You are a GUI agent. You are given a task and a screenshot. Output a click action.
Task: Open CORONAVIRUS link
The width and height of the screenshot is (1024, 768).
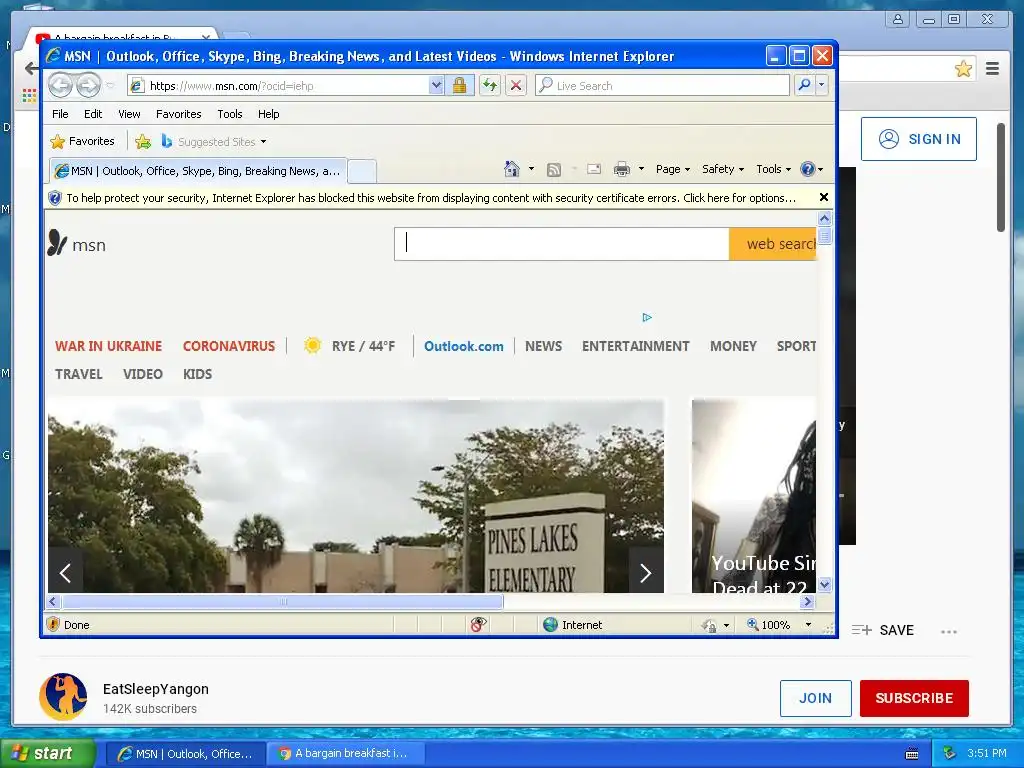tap(229, 346)
